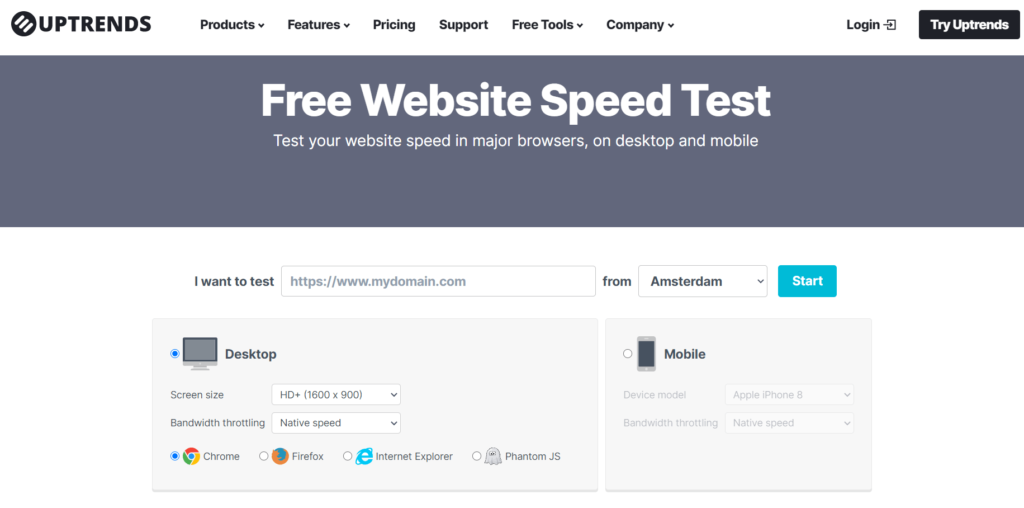Image resolution: width=1024 pixels, height=508 pixels.
Task: Open Desktop Bandwidth throttling dropdown
Action: 336,422
